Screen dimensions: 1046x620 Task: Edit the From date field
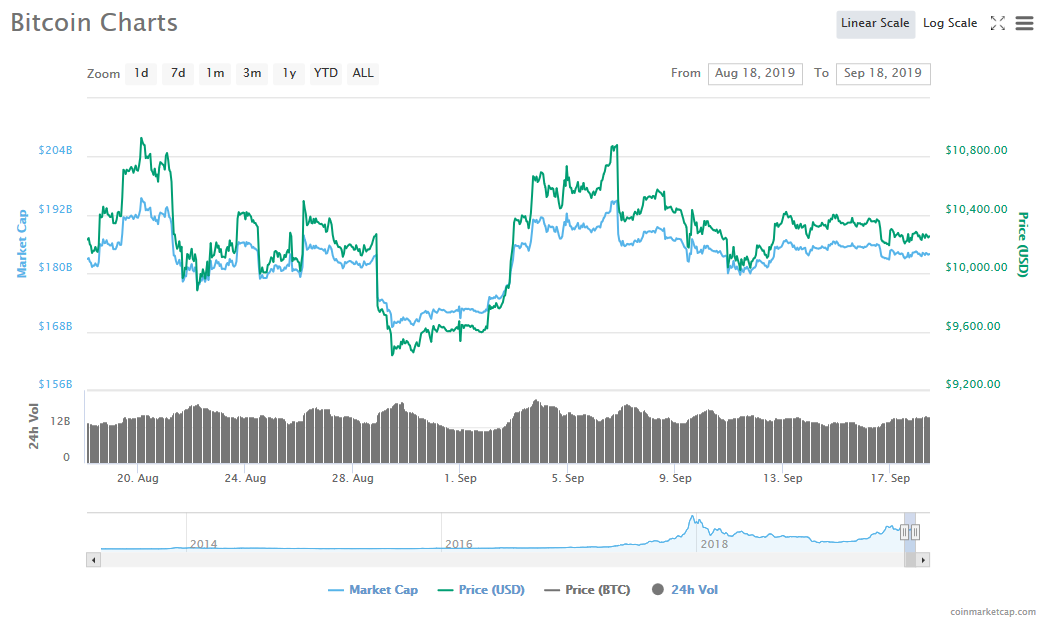pyautogui.click(x=755, y=73)
